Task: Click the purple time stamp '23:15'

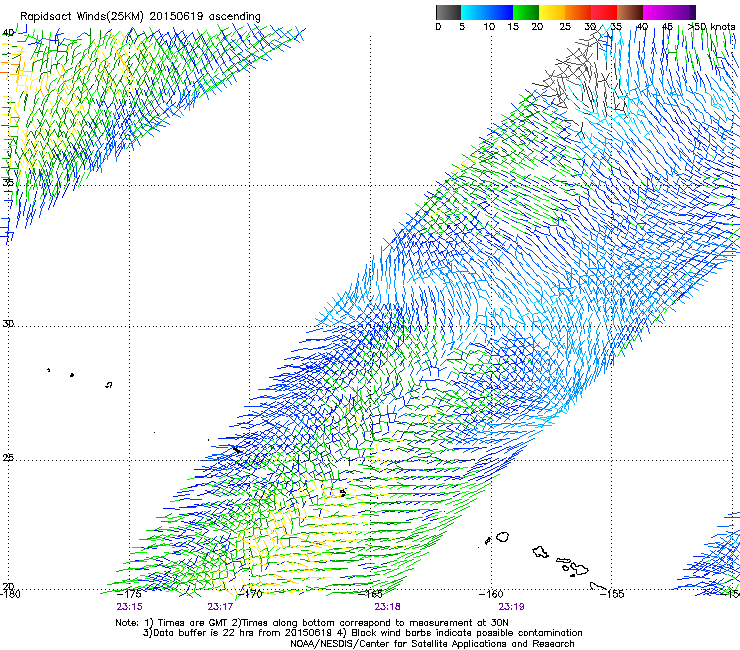Action: (129, 607)
